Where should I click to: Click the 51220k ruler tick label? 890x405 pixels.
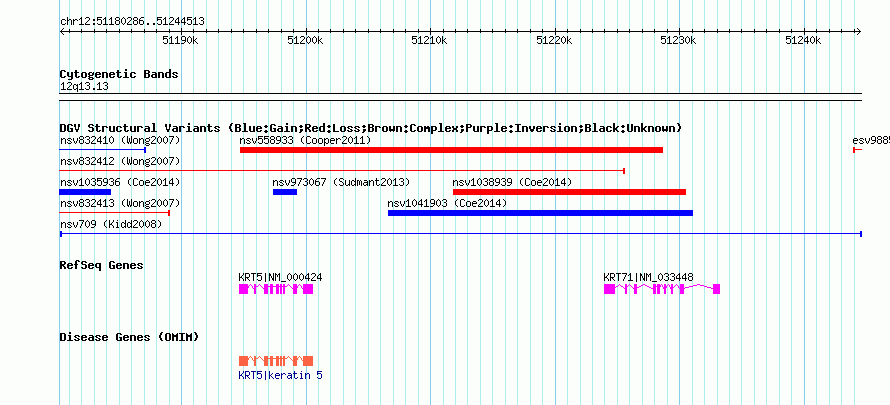tap(554, 40)
